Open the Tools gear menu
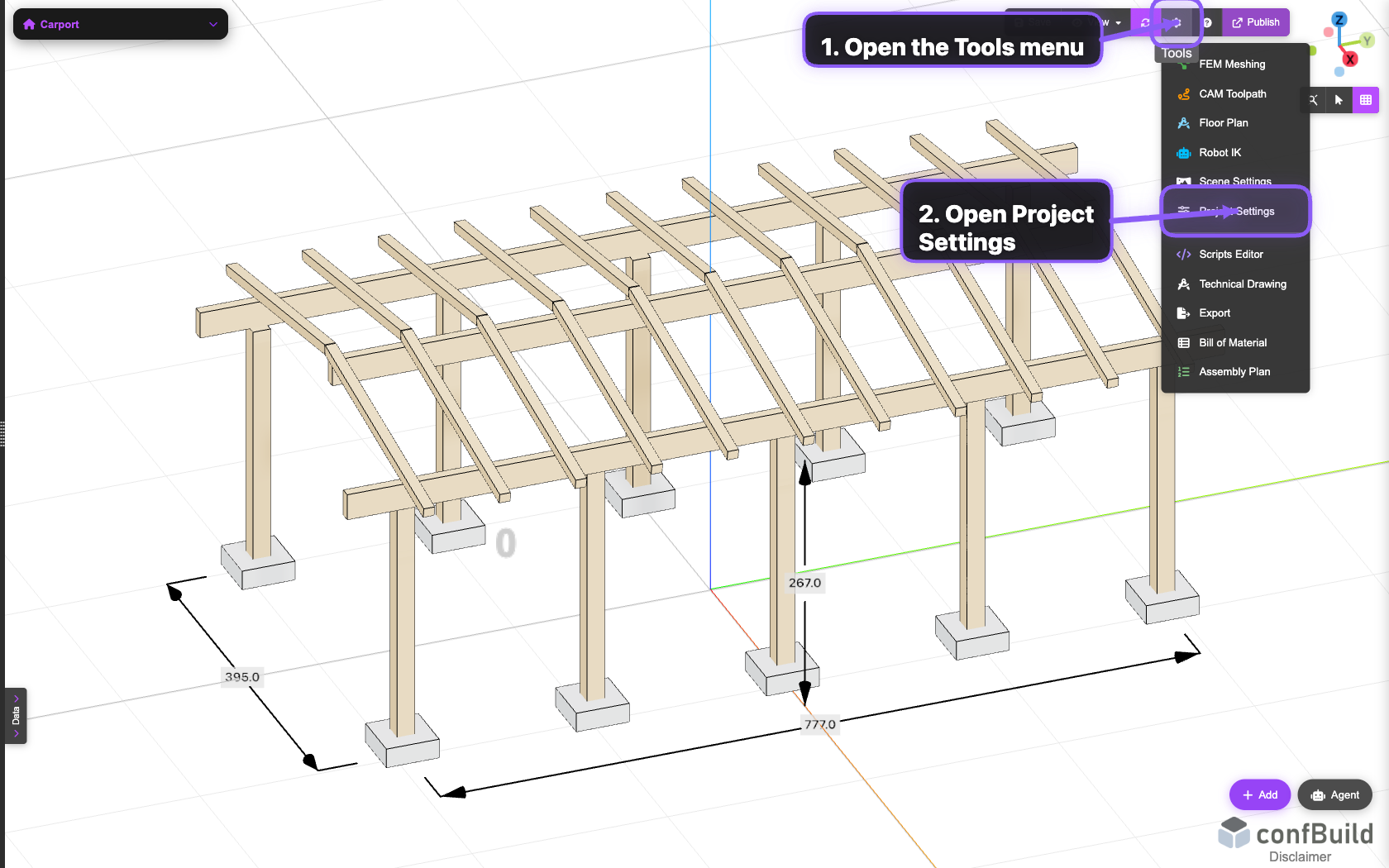Screen dimensions: 1389x868 tap(1176, 23)
